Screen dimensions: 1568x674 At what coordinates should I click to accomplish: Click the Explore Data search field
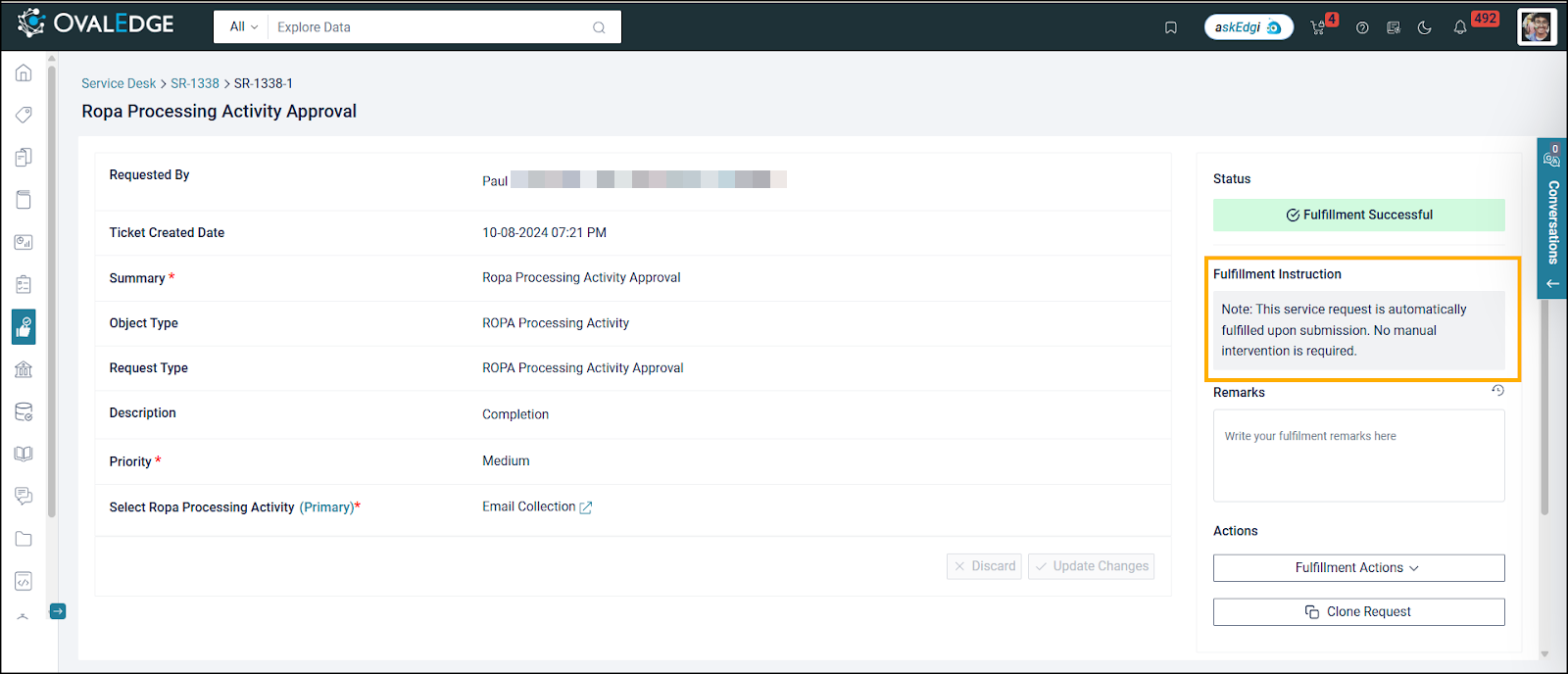coord(431,27)
